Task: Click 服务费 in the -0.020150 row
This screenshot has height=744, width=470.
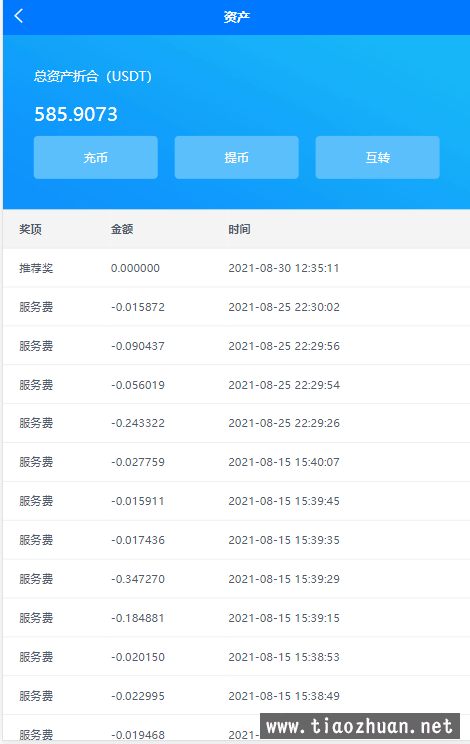Action: pos(36,657)
